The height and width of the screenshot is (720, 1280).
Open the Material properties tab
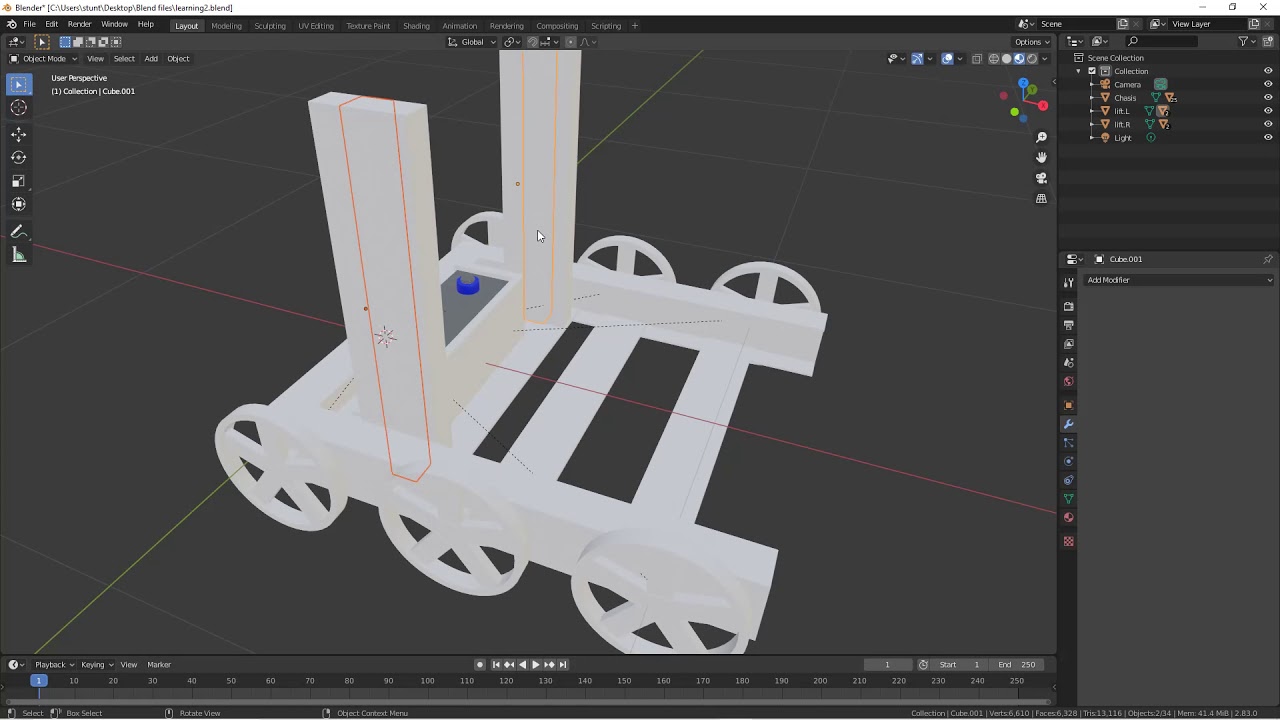point(1068,517)
